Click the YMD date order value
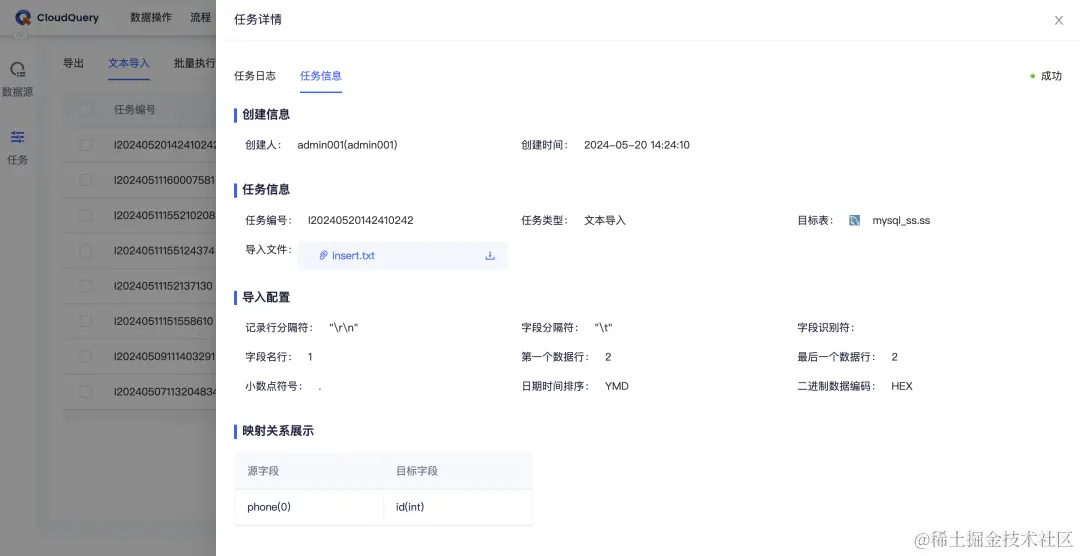 point(616,386)
